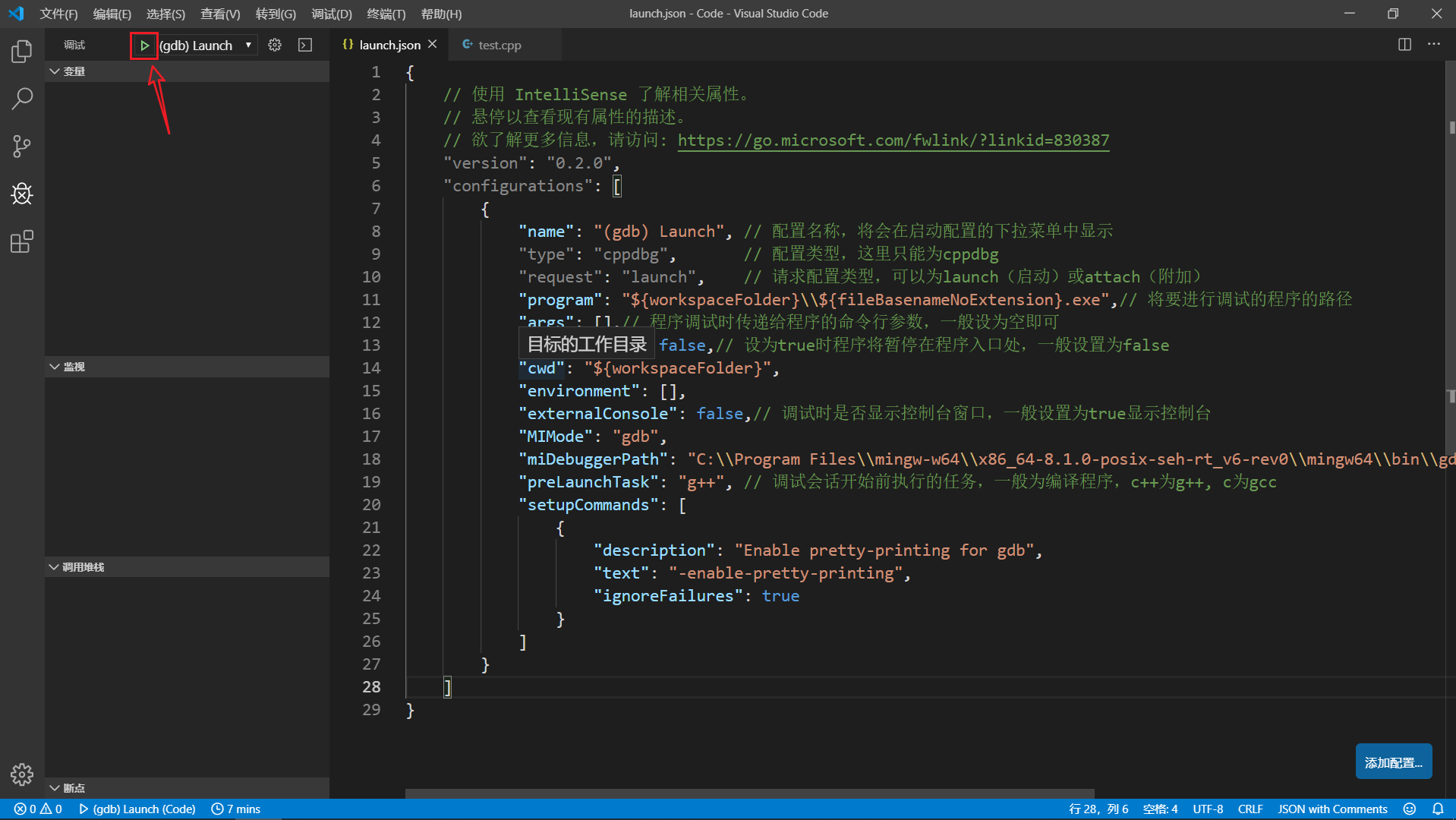The width and height of the screenshot is (1456, 820).
Task: Collapse the 监视 (Watch) section
Action: [x=73, y=367]
